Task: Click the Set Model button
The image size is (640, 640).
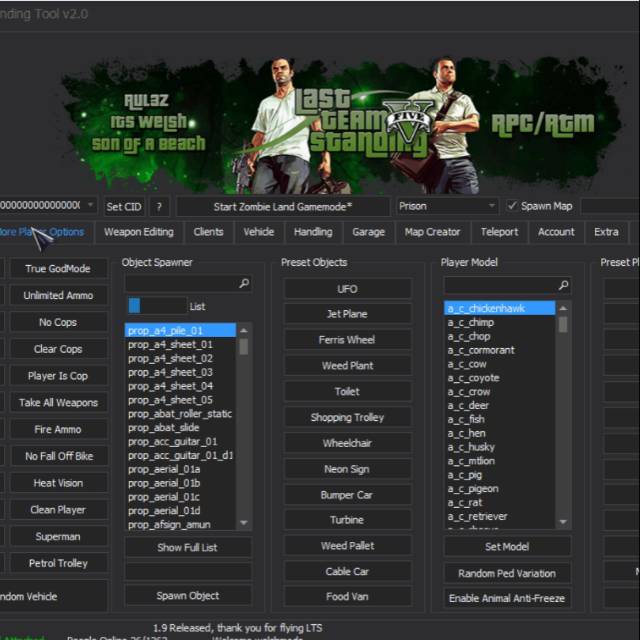Action: coord(507,547)
